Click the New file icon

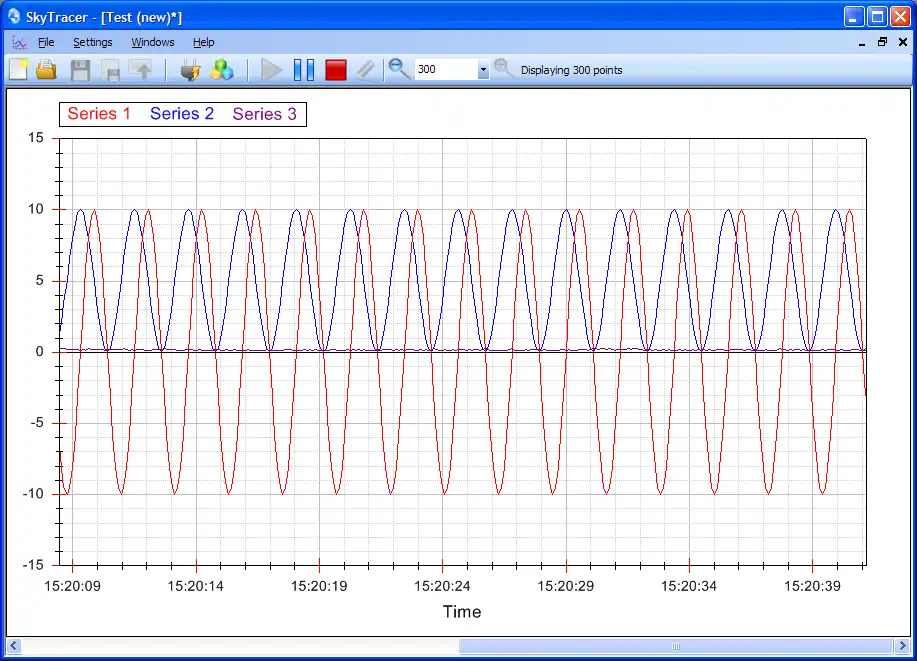(x=19, y=70)
